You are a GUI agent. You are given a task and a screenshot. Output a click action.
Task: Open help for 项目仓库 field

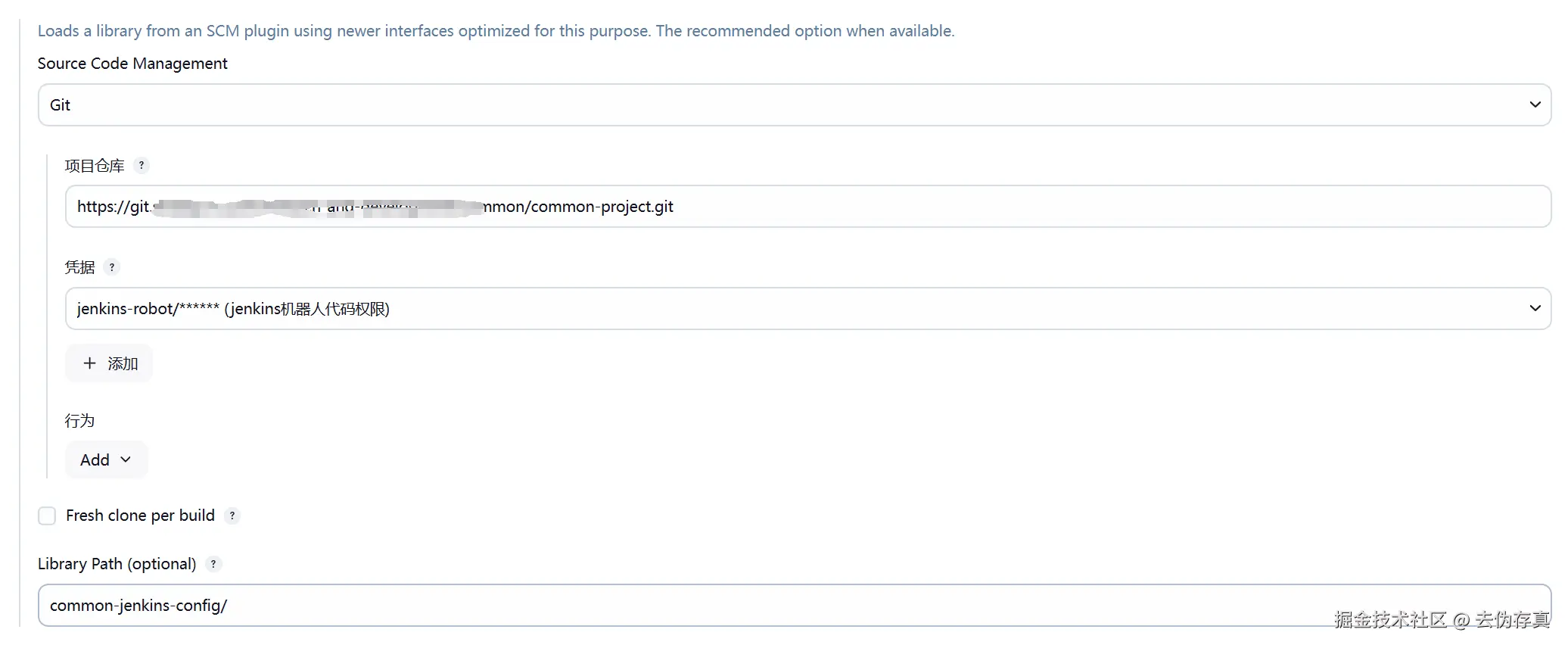142,165
